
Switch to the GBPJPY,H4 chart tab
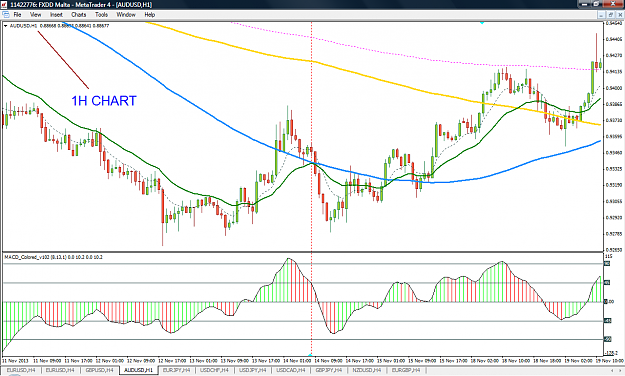329,370
